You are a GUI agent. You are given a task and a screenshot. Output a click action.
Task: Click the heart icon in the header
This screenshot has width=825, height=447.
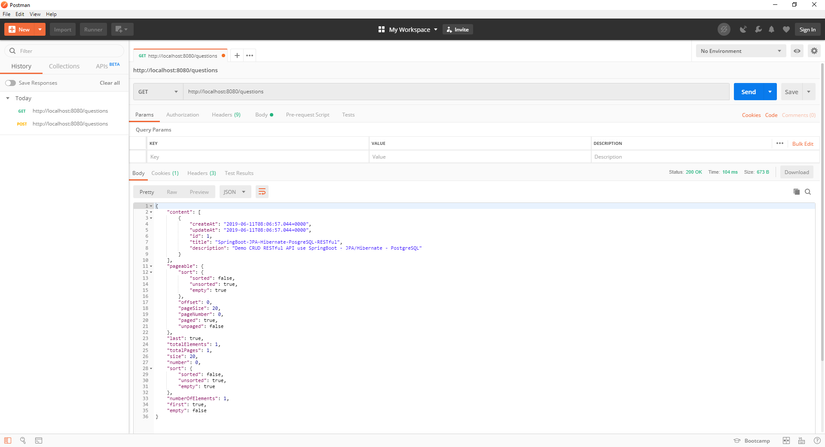[786, 29]
